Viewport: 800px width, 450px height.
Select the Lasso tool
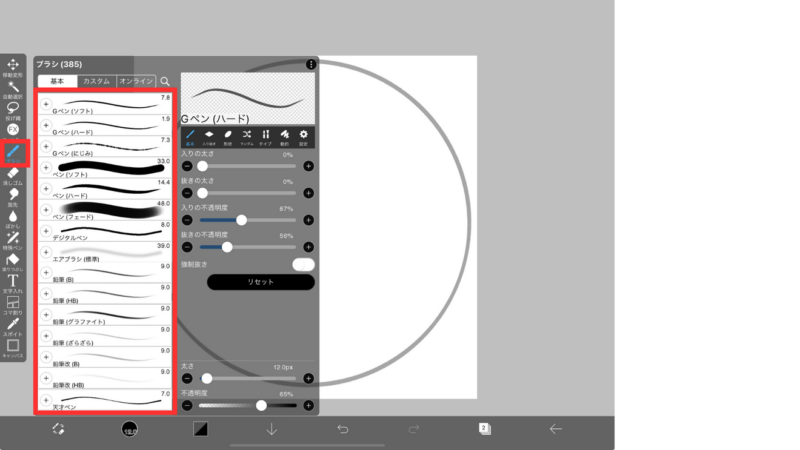point(13,109)
